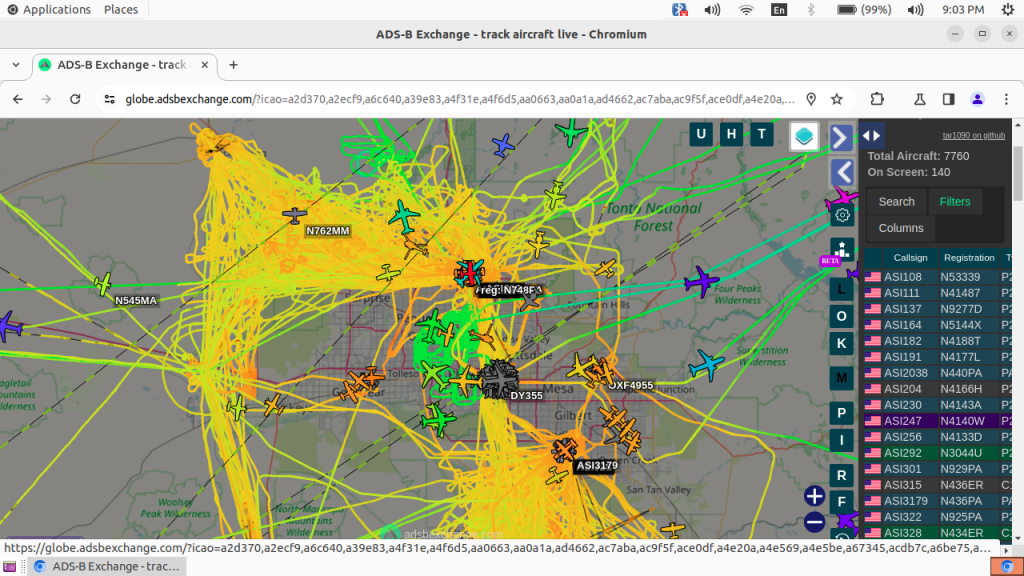Open the location permission icon in address bar
The height and width of the screenshot is (576, 1024).
(811, 99)
